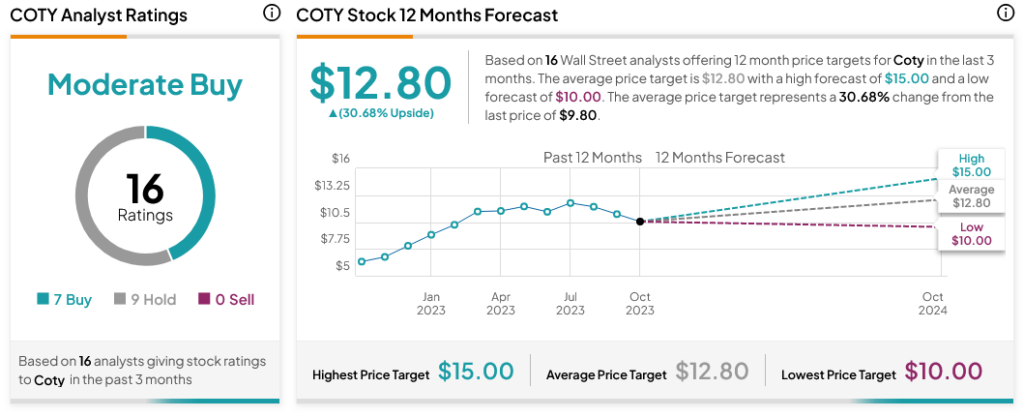Click the Jul 2023 peak data point
The image size is (1024, 418).
point(570,202)
